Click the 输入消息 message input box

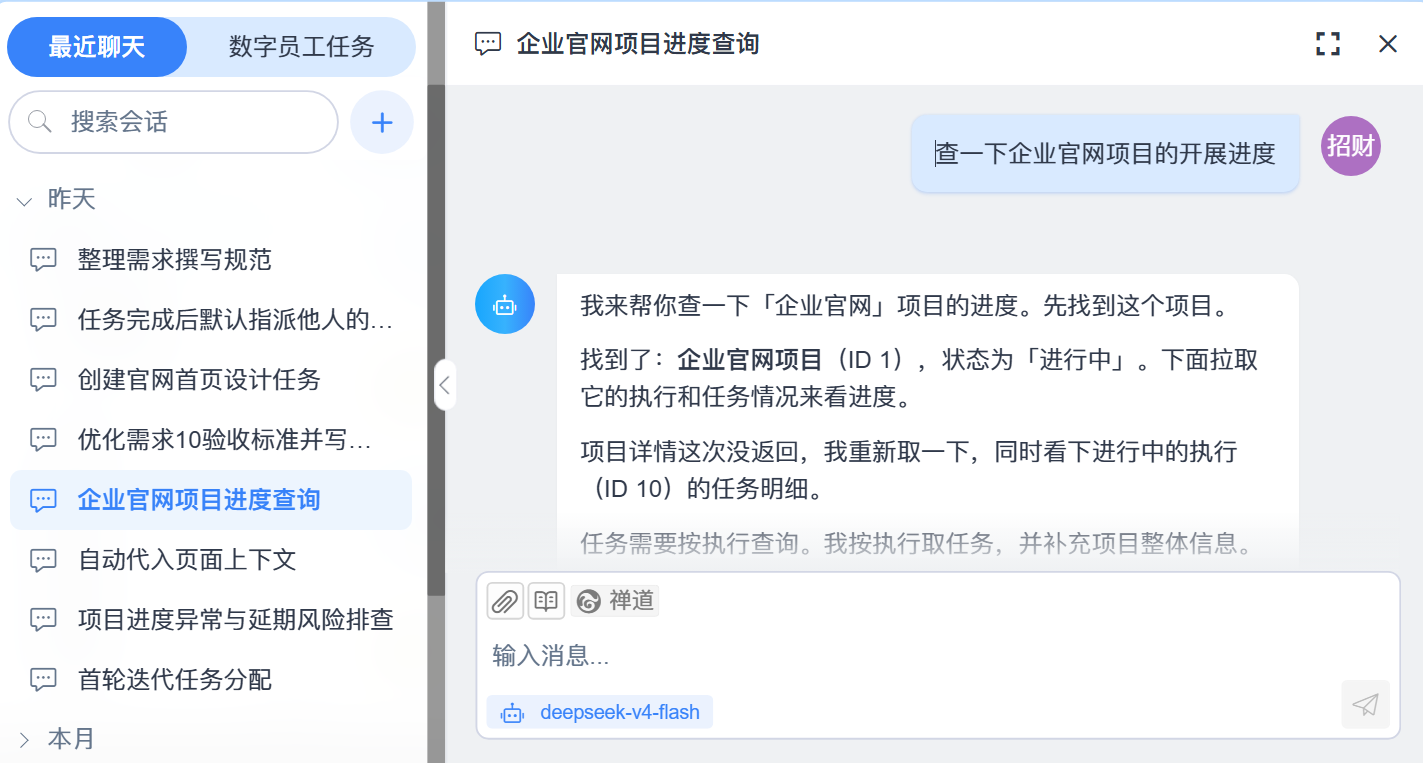938,656
